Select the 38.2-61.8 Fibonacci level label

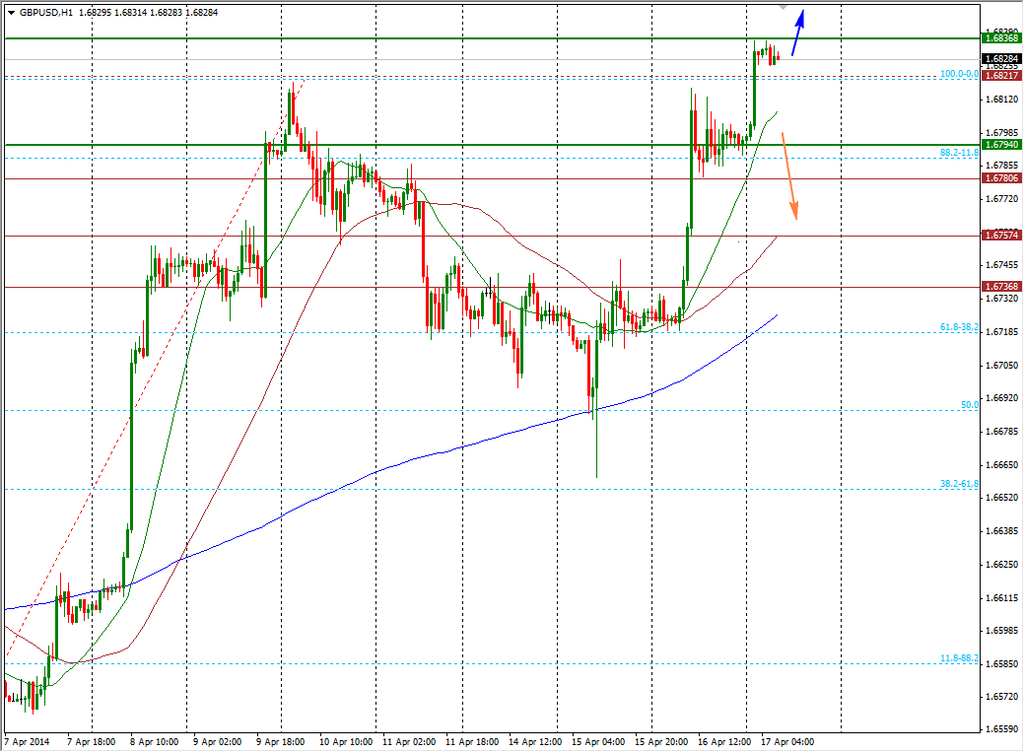958,483
